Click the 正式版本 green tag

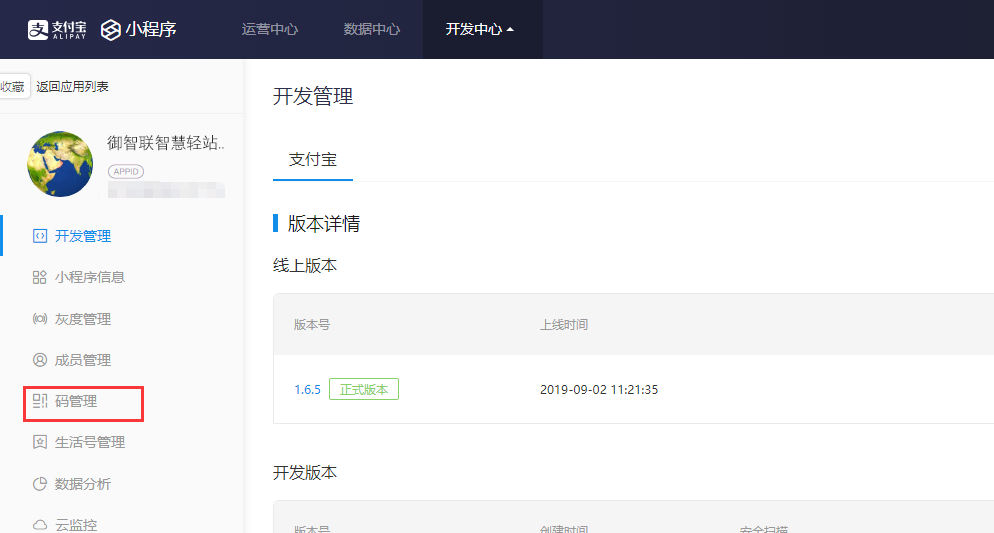[364, 389]
